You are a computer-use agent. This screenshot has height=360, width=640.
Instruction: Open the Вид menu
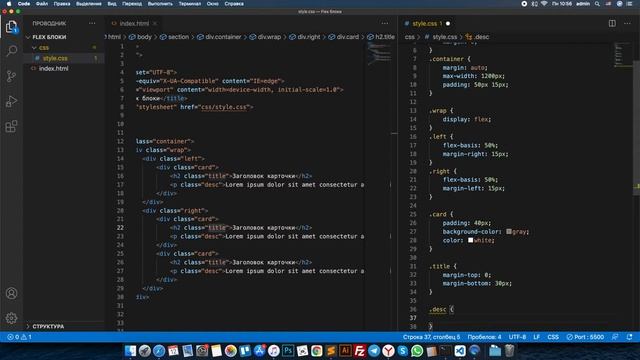coord(112,4)
